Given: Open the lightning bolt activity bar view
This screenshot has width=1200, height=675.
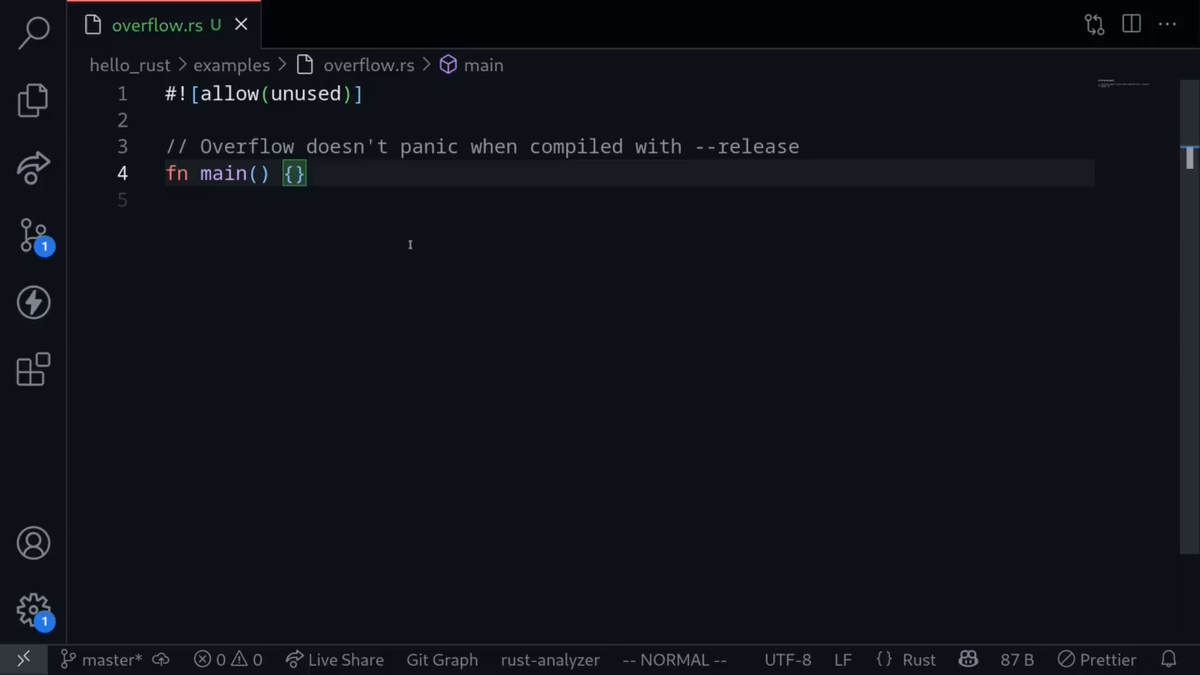Looking at the screenshot, I should (33, 302).
